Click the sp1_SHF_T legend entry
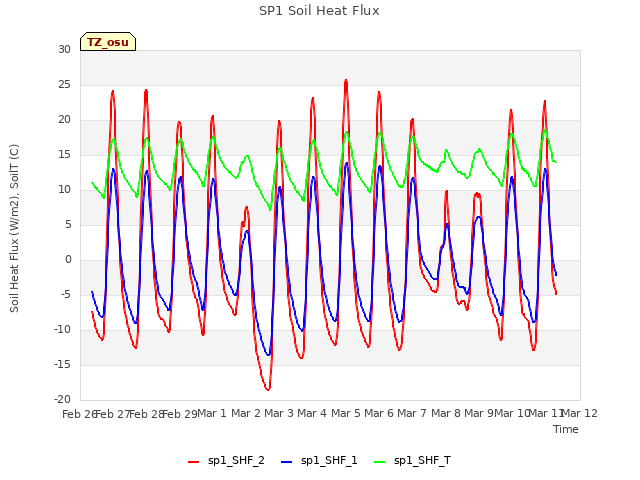 412,461
